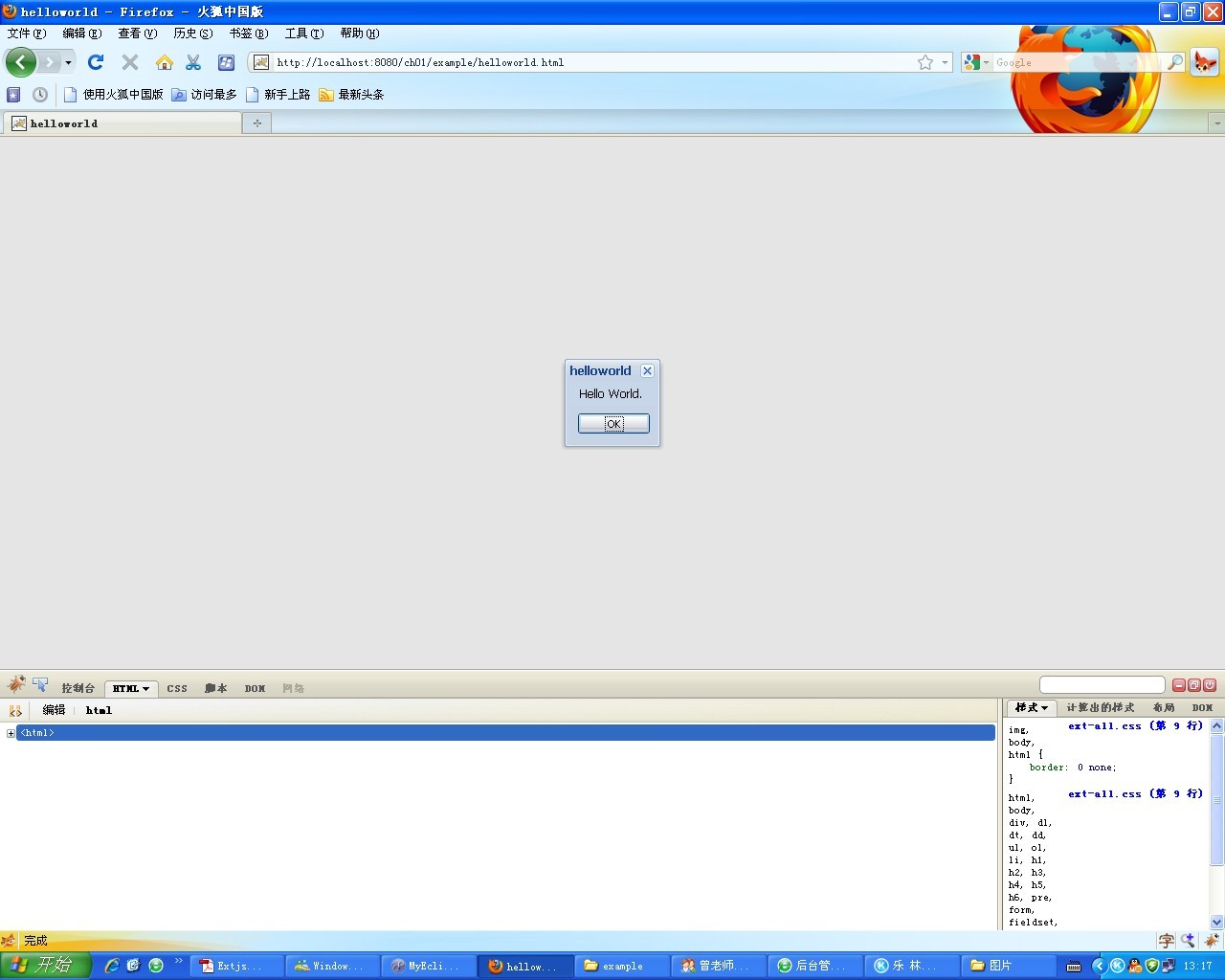Open Firebug in a new window
Screen dimensions: 1225x980
1194,685
